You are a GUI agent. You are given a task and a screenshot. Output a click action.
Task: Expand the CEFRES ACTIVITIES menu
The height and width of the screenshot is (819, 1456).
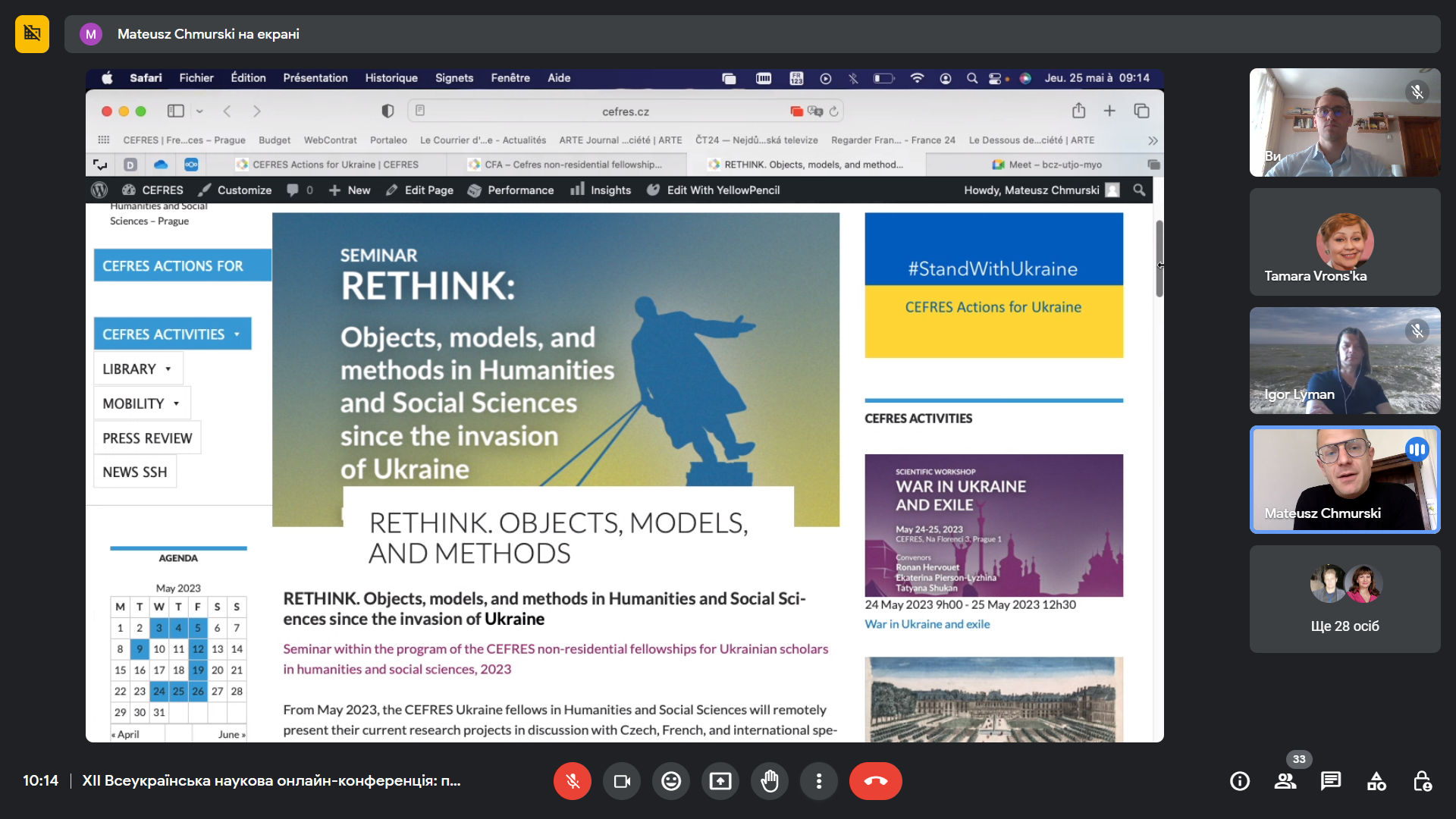coord(172,334)
